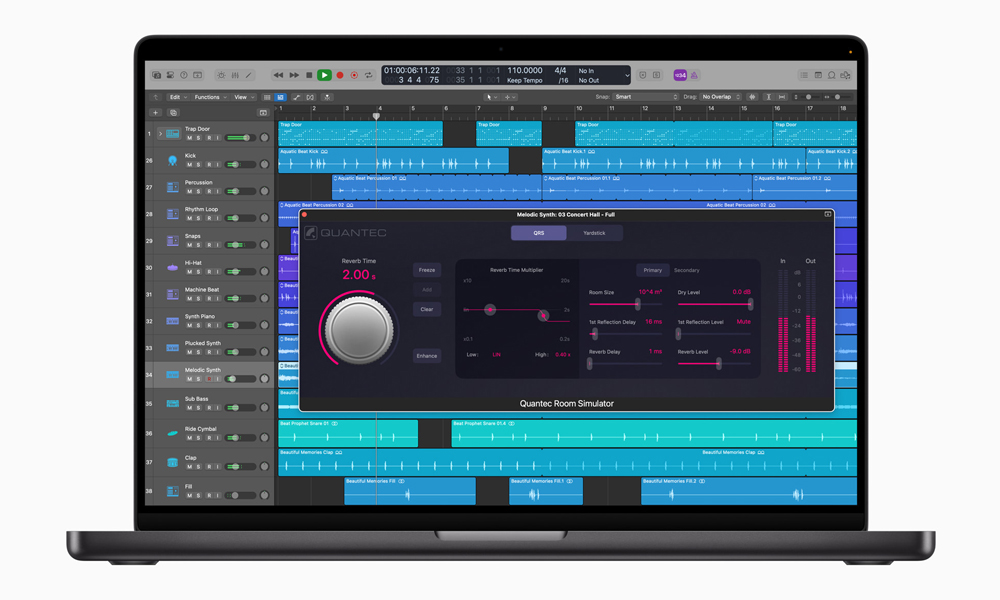The image size is (1000, 600).
Task: Click the Stop button in transport
Action: pos(309,75)
